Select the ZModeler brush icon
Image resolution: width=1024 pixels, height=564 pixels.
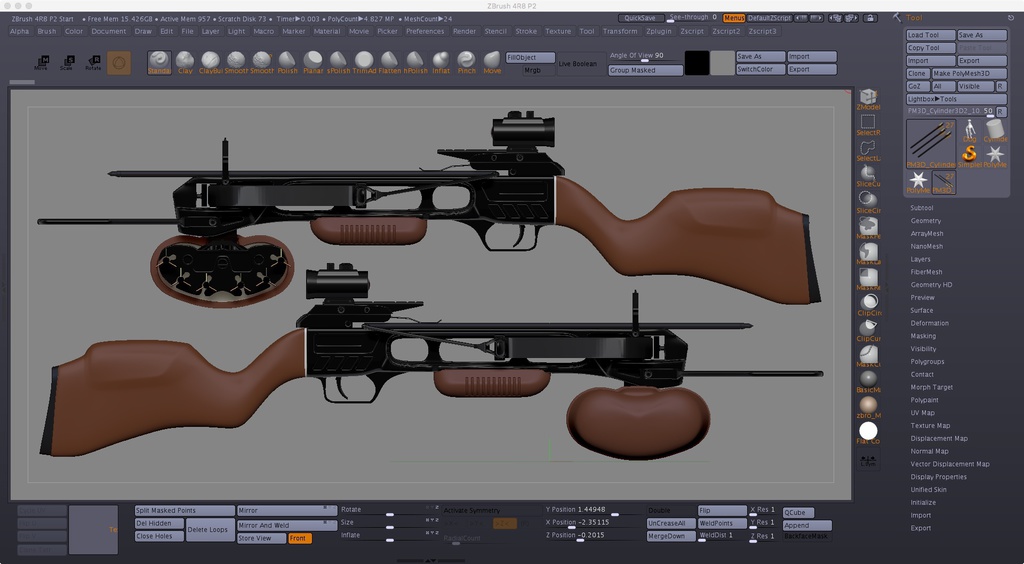click(x=868, y=99)
